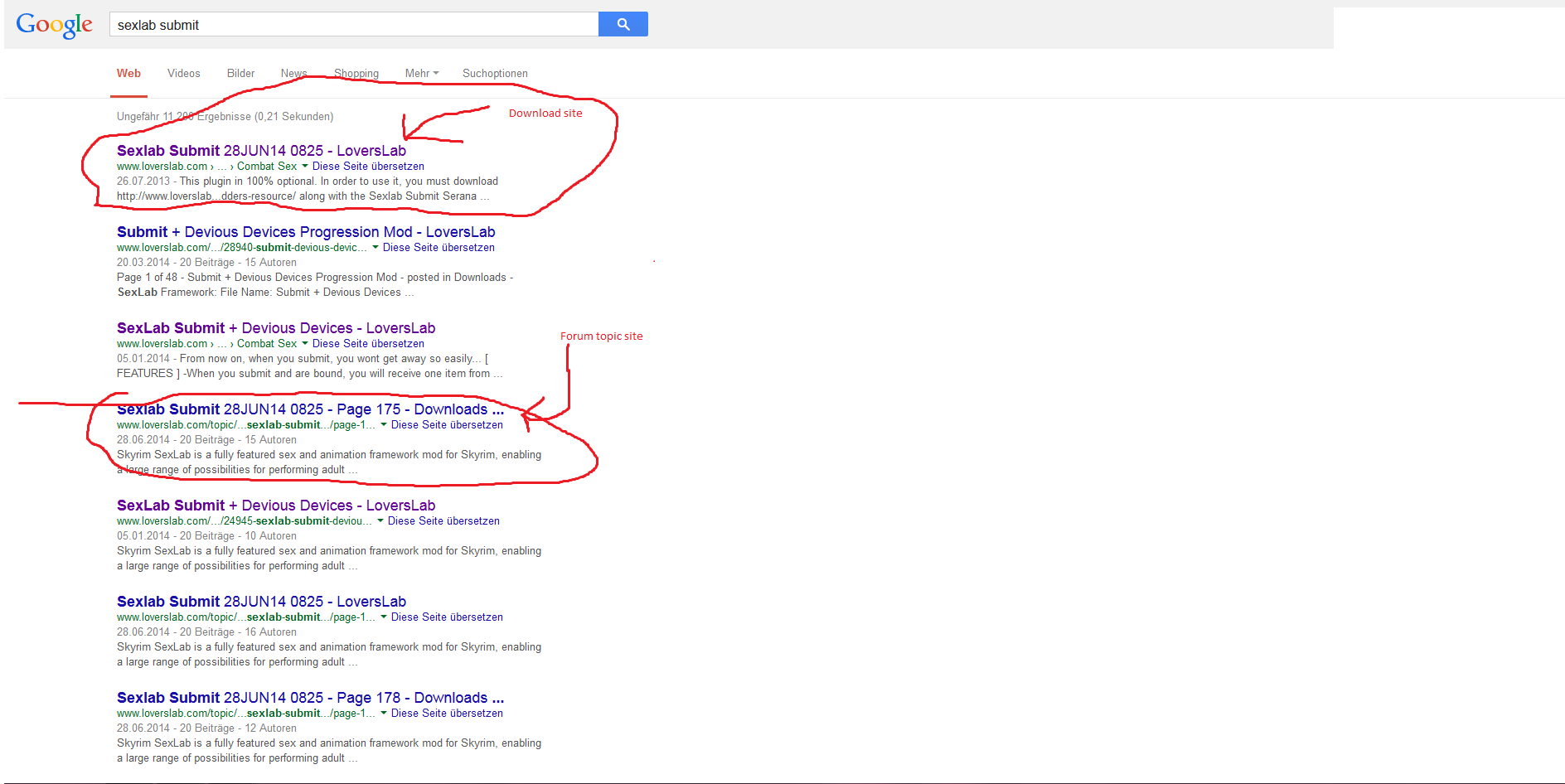Image resolution: width=1565 pixels, height=784 pixels.
Task: Click 'Diese Seite übersetzen' under Page 178 result
Action: 447,714
